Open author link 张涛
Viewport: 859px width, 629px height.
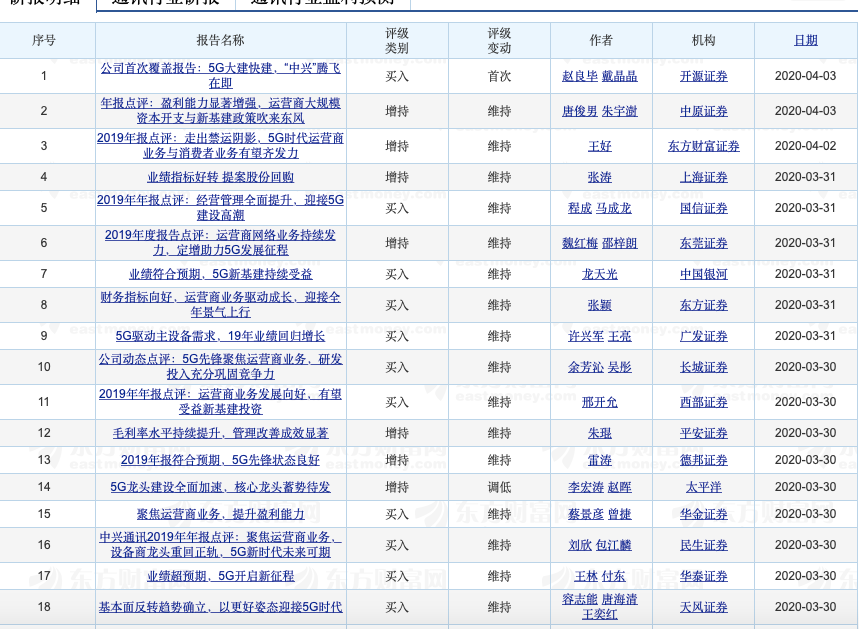(x=599, y=177)
